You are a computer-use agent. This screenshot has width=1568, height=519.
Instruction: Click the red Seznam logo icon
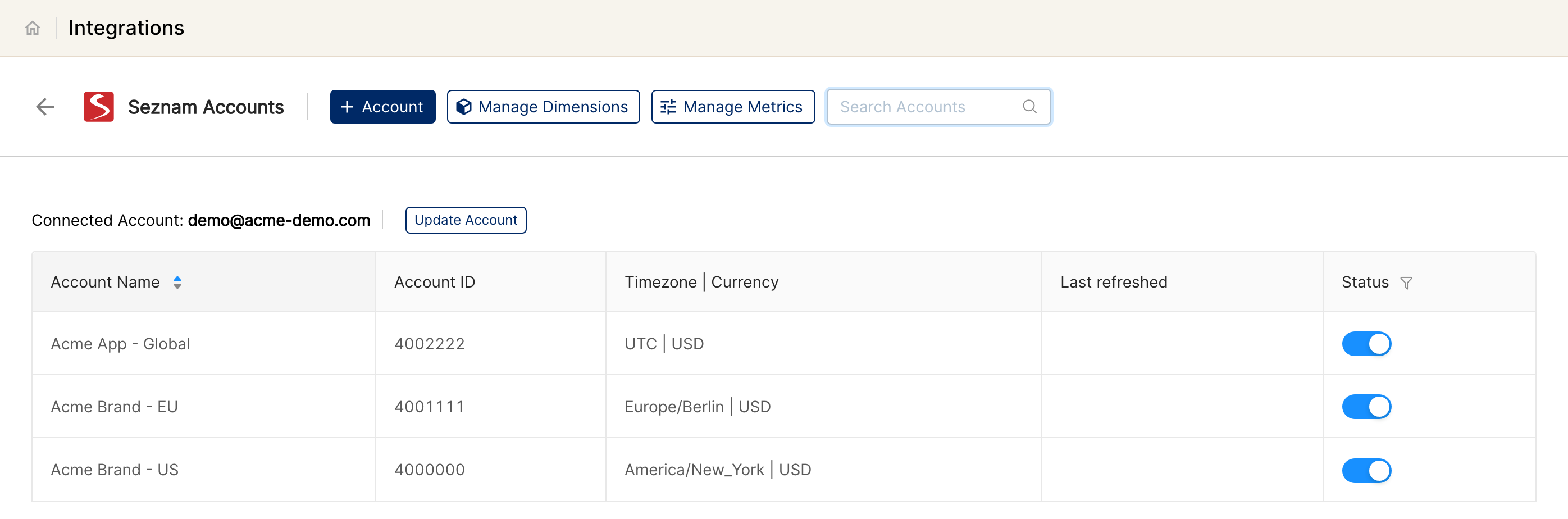click(99, 107)
